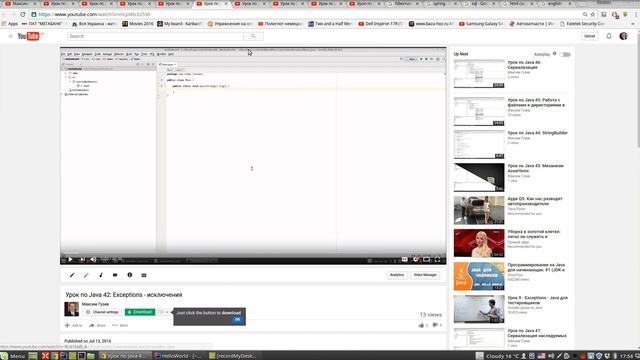640x360 pixels.
Task: Open the taskbar Menu button
Action: [13, 356]
